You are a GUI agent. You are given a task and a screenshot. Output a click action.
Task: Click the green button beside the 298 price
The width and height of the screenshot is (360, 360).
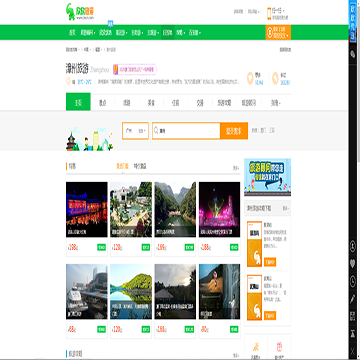(102, 247)
